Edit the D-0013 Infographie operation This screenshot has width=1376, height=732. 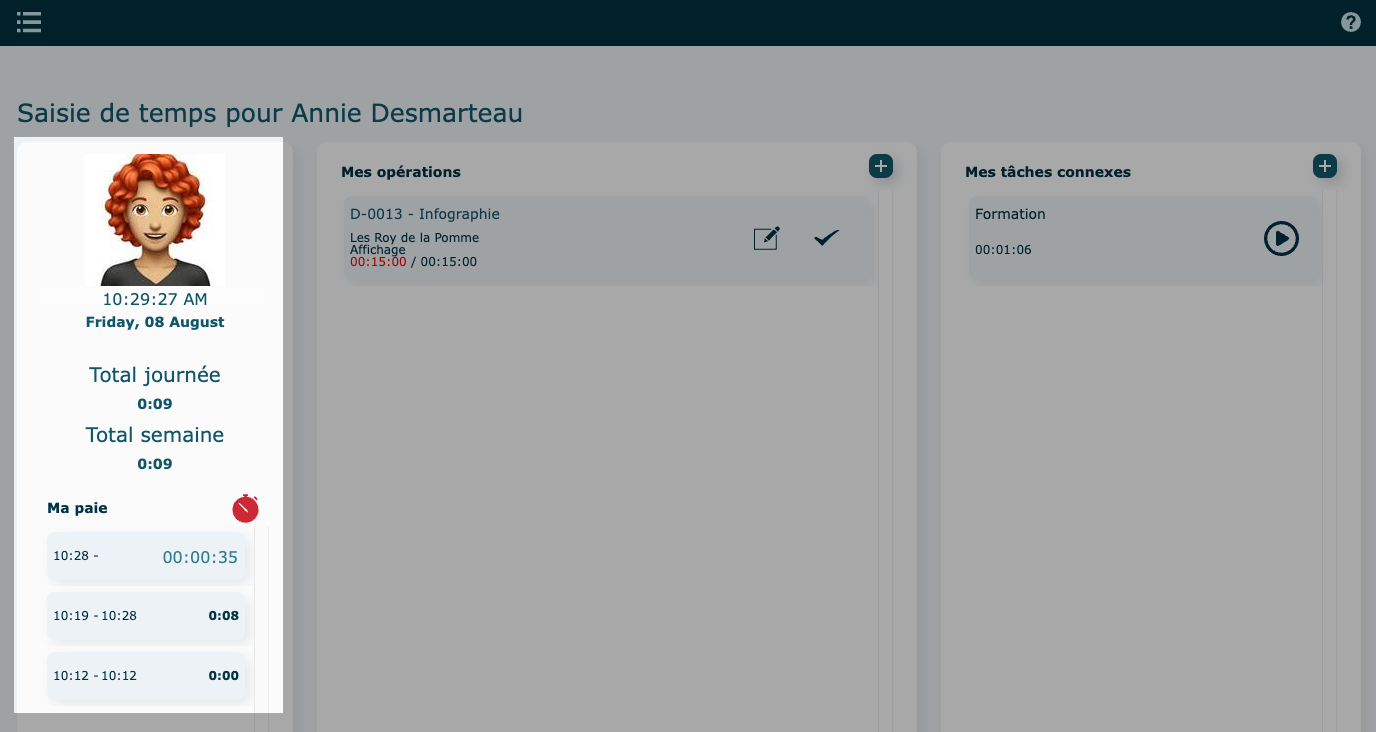click(x=766, y=238)
